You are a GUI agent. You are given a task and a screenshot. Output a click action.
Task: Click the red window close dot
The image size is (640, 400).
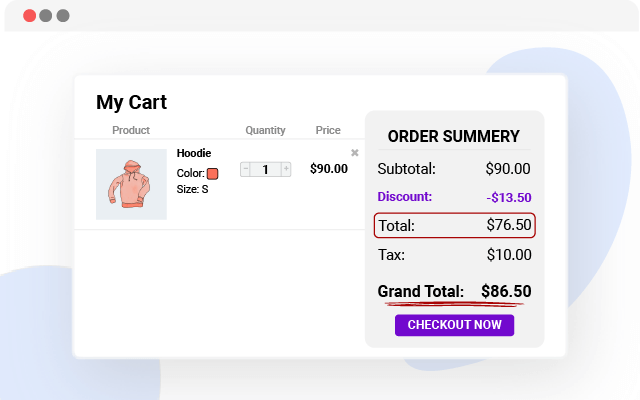pos(29,16)
